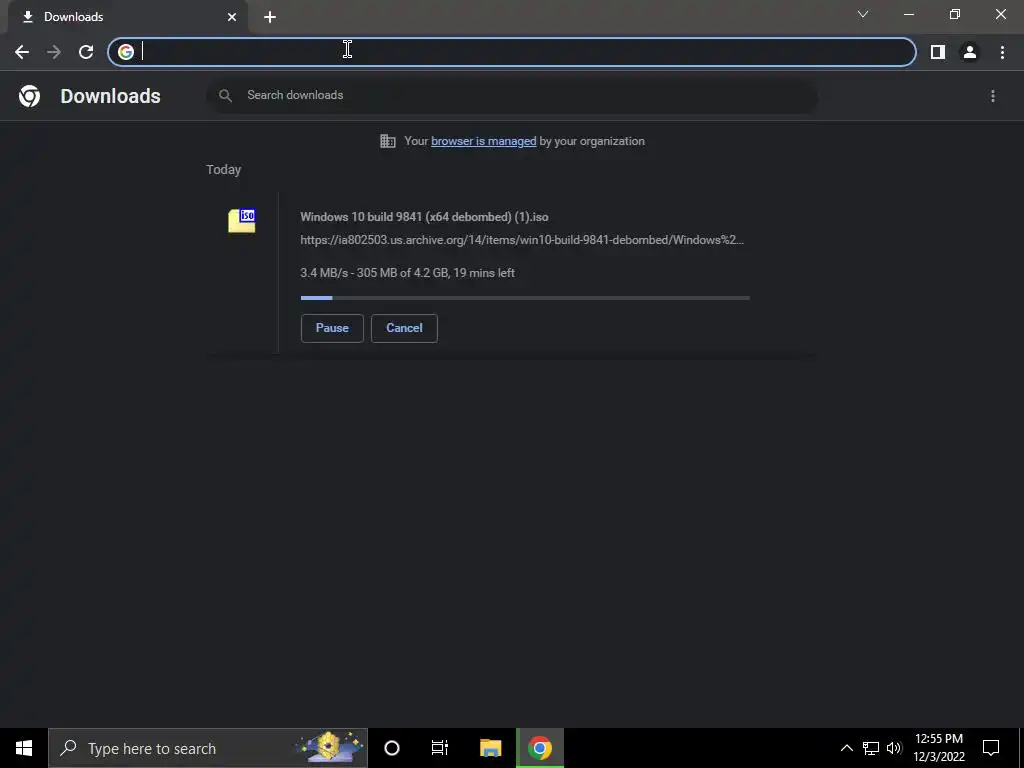Image resolution: width=1024 pixels, height=768 pixels.
Task: Click the download progress bar
Action: pos(525,298)
